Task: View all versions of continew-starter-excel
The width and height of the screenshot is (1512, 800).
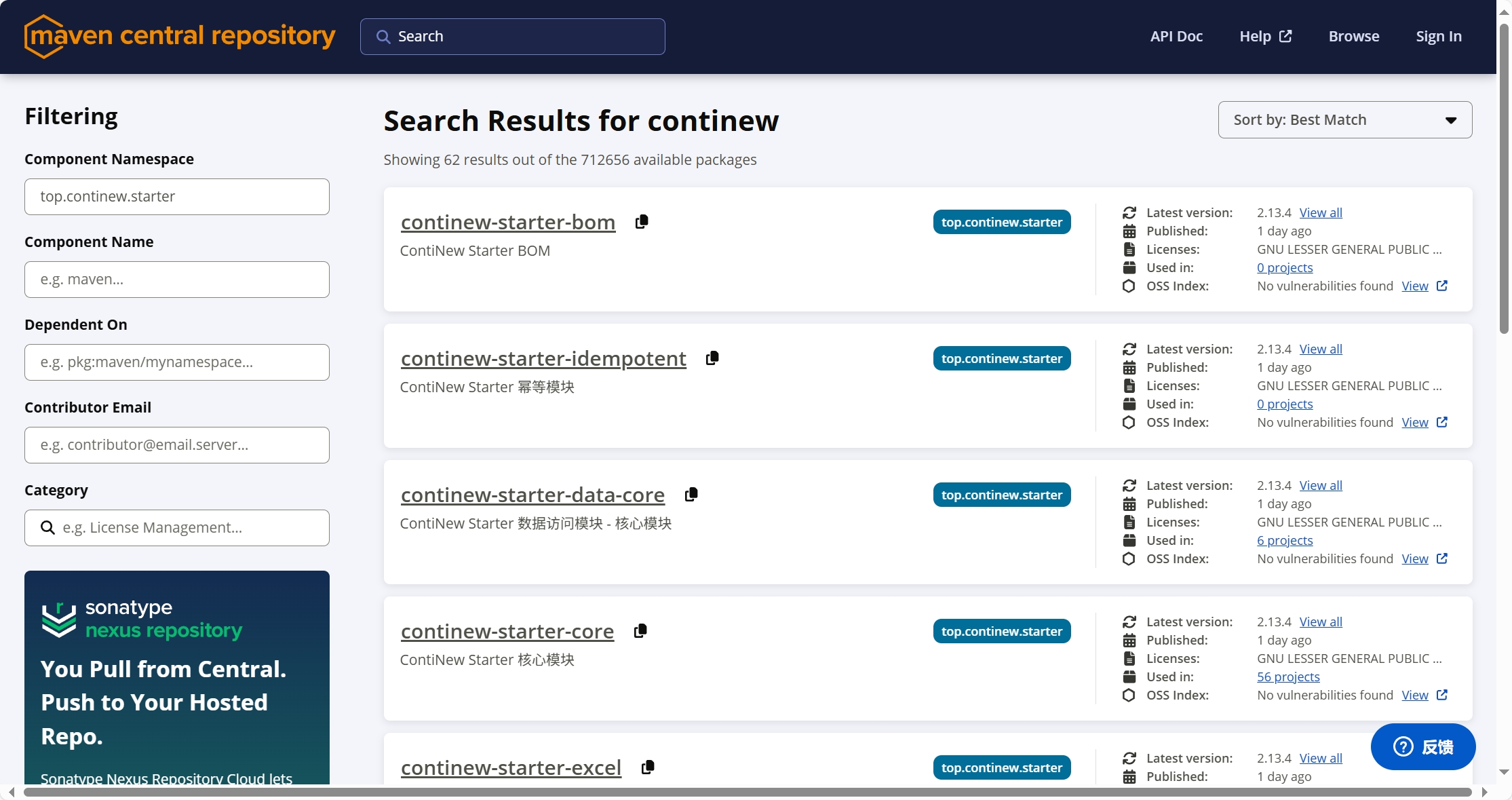Action: (1320, 758)
